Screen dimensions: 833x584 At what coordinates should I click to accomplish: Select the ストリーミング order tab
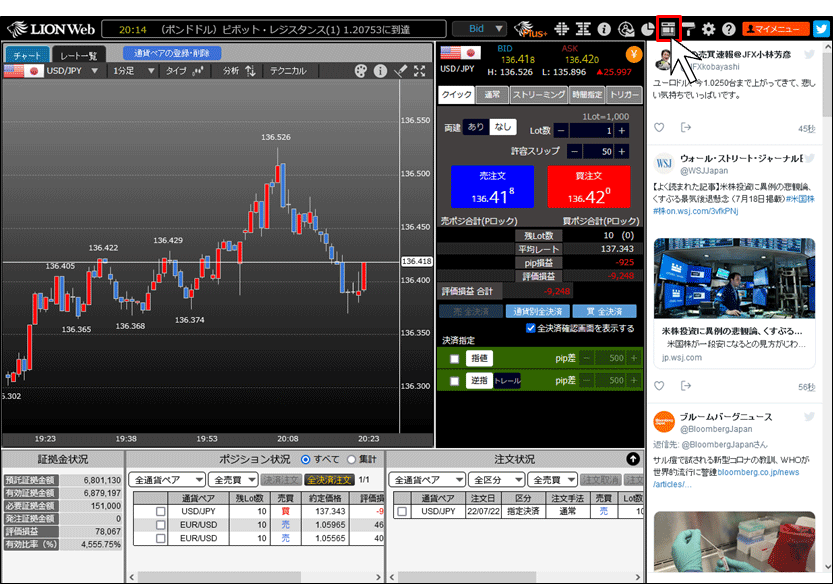(537, 95)
